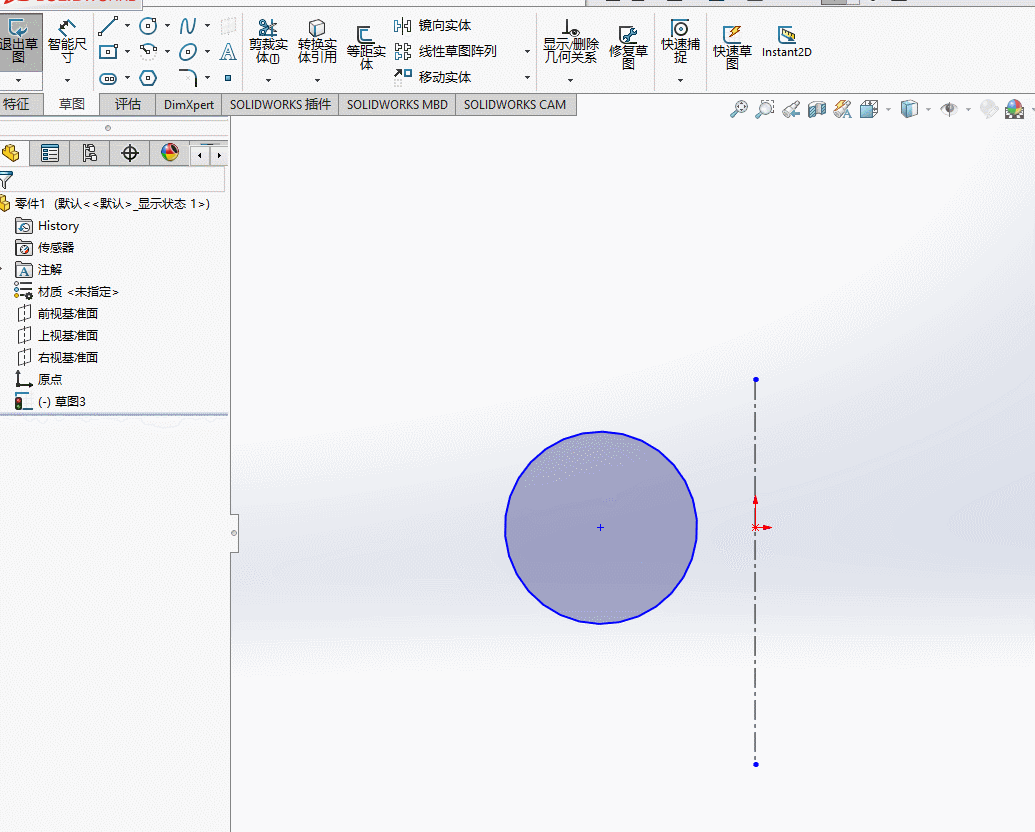
Task: Open the Rectangle tool dropdown arrow
Action: (127, 52)
